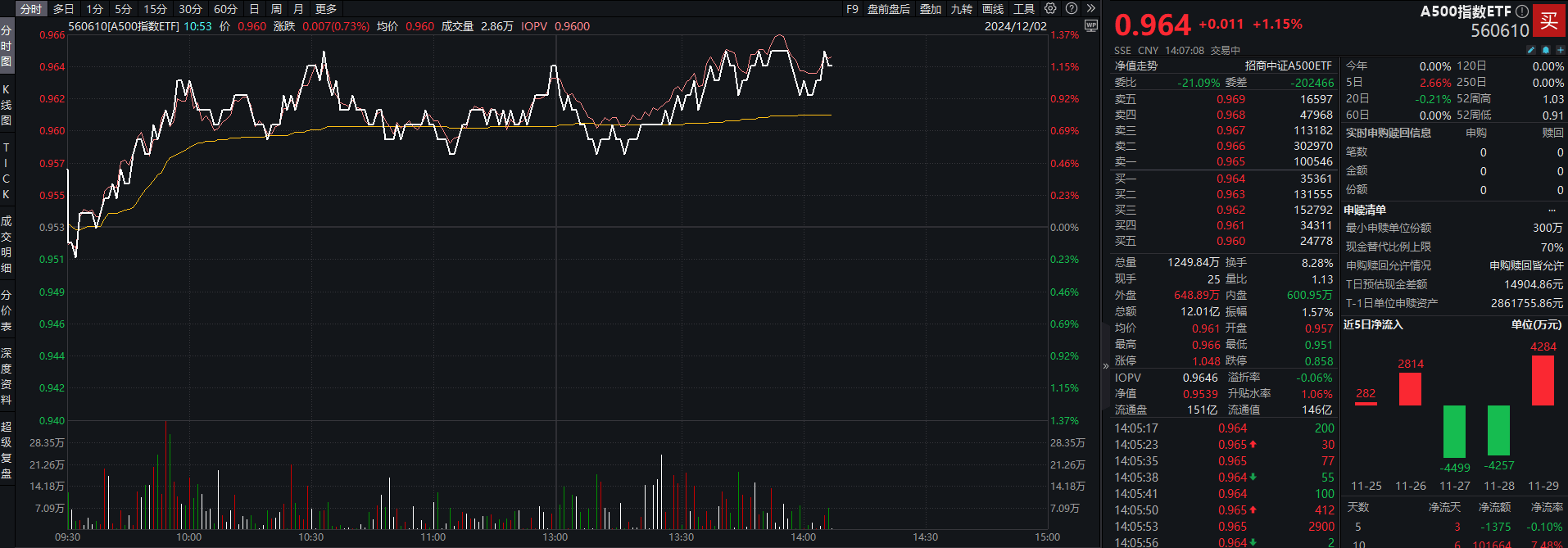
Task: Click the pencil edit icon
Action: [1531, 50]
